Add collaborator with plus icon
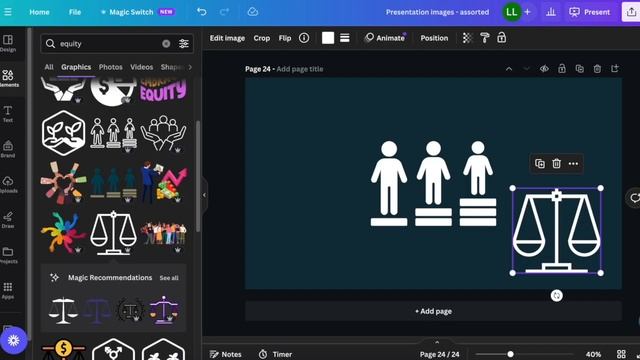This screenshot has width=640, height=360. click(527, 12)
